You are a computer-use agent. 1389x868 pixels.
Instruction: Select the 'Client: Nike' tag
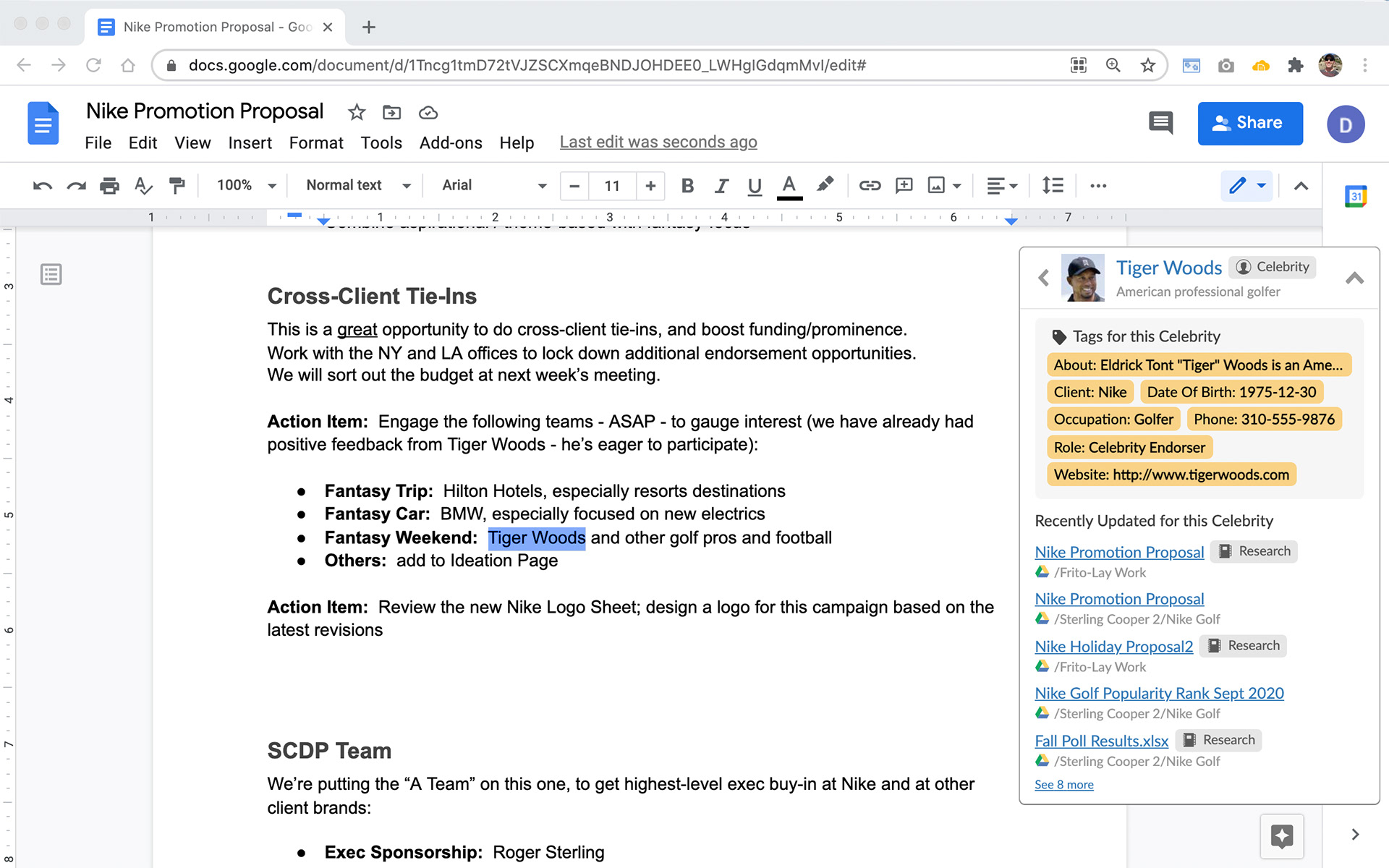[x=1090, y=392]
